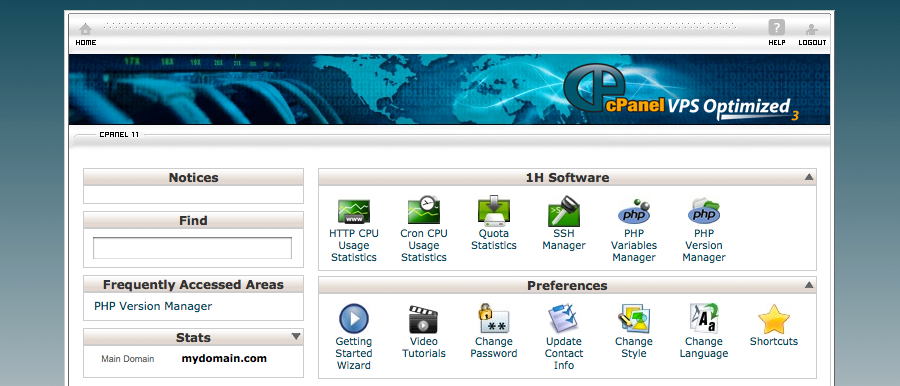Image resolution: width=900 pixels, height=386 pixels.
Task: Select the mydomain.com main domain value
Action: pyautogui.click(x=224, y=358)
